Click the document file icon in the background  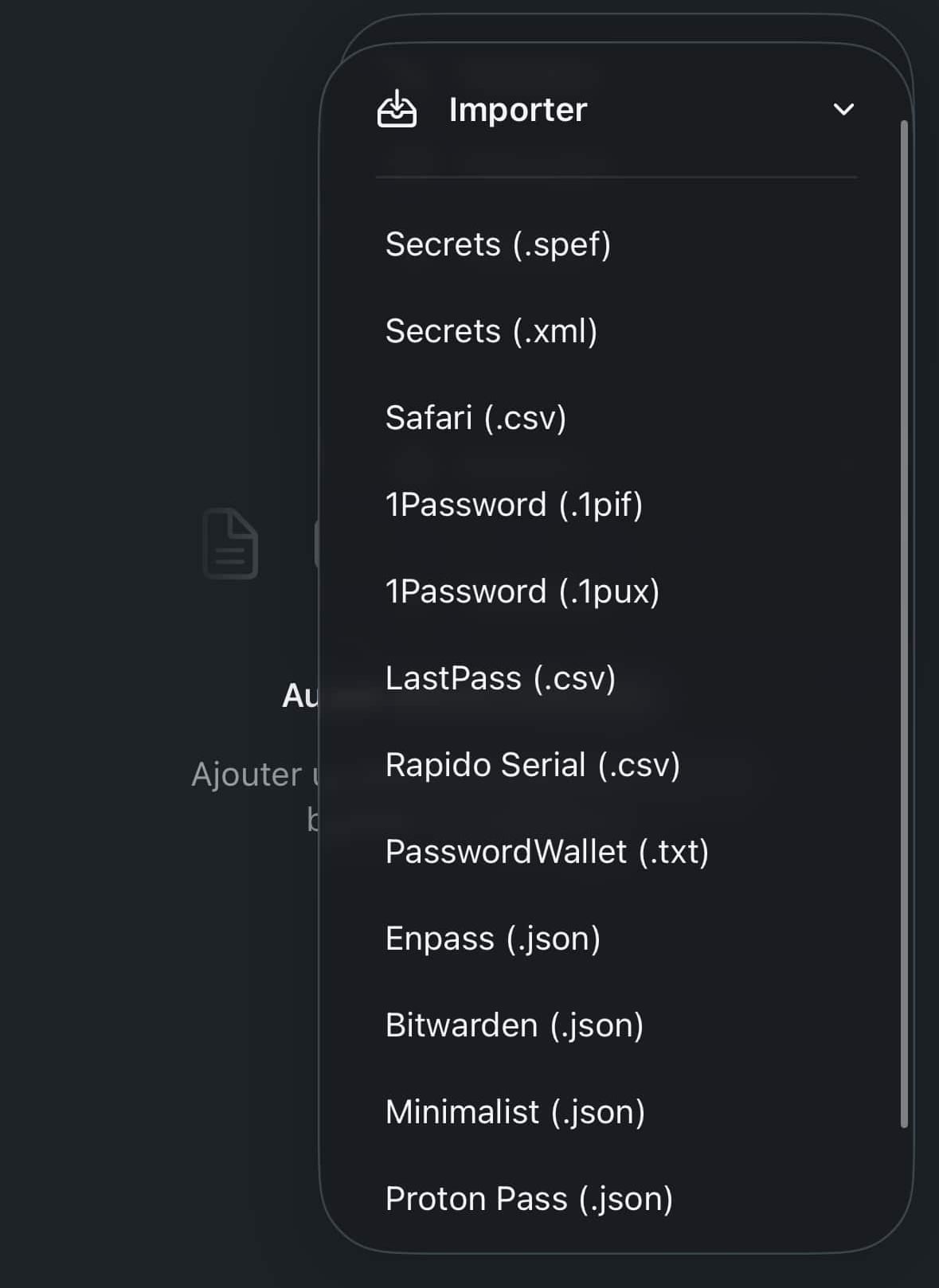230,544
